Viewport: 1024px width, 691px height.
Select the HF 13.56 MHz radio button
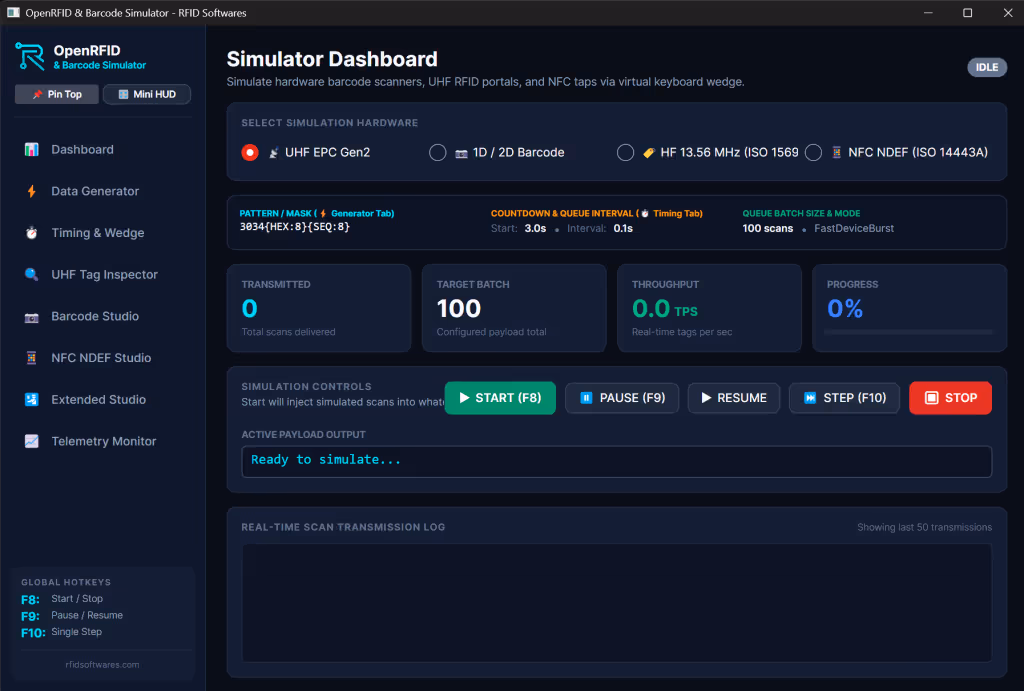625,153
